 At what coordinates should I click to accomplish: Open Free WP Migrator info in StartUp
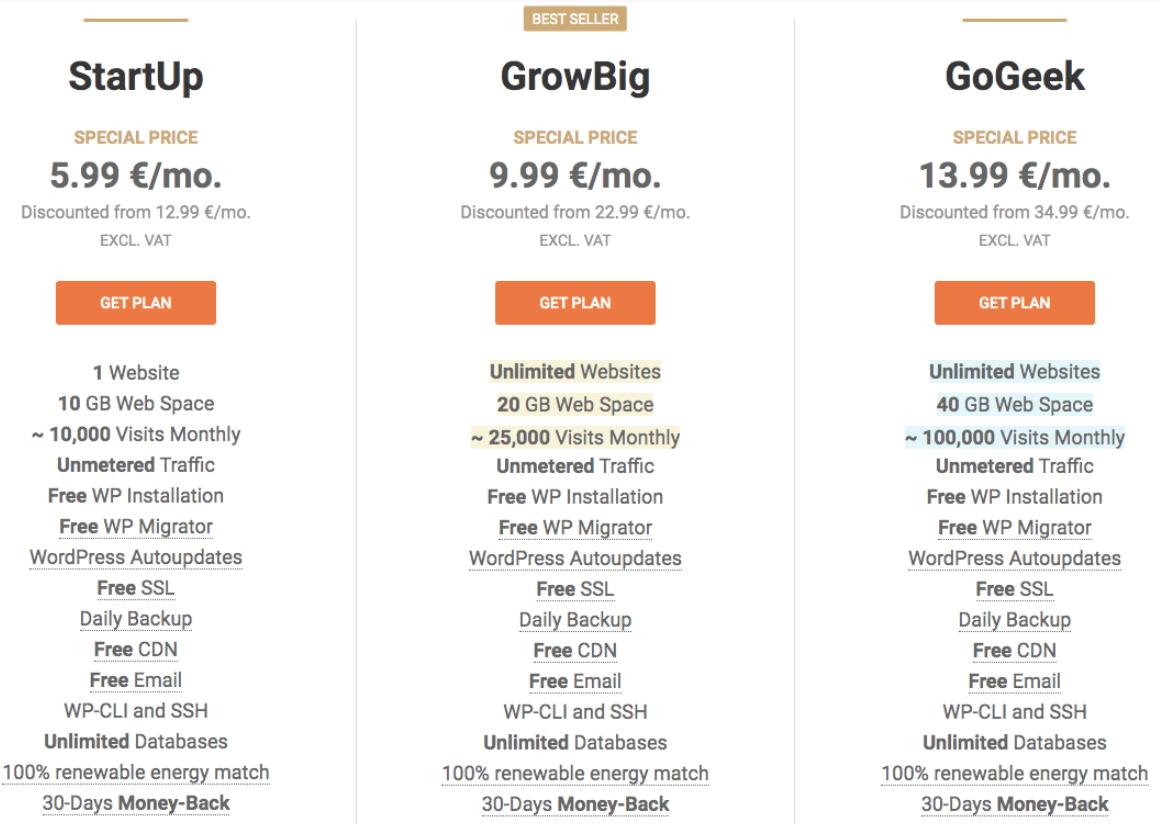click(x=136, y=527)
